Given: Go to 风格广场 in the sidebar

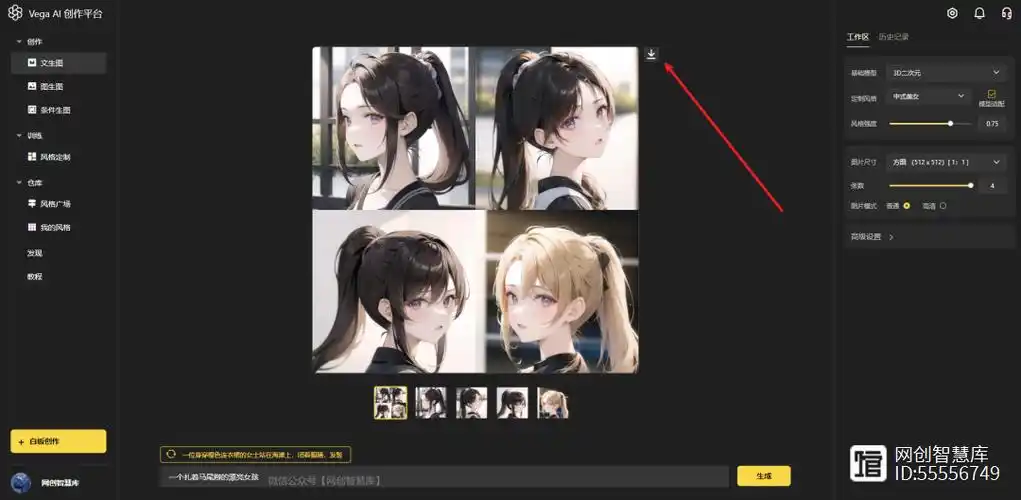Looking at the screenshot, I should (54, 204).
